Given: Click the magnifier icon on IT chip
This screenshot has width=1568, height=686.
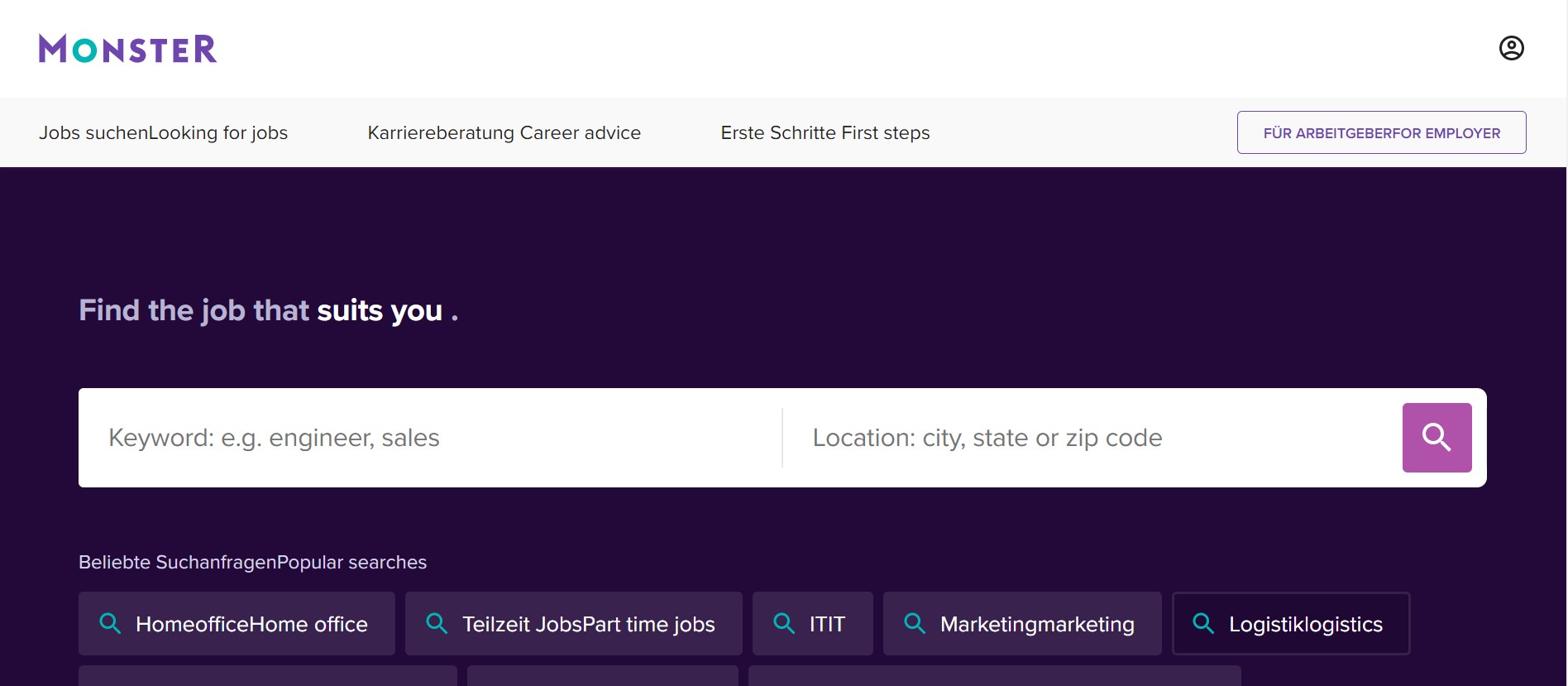Looking at the screenshot, I should pos(784,623).
